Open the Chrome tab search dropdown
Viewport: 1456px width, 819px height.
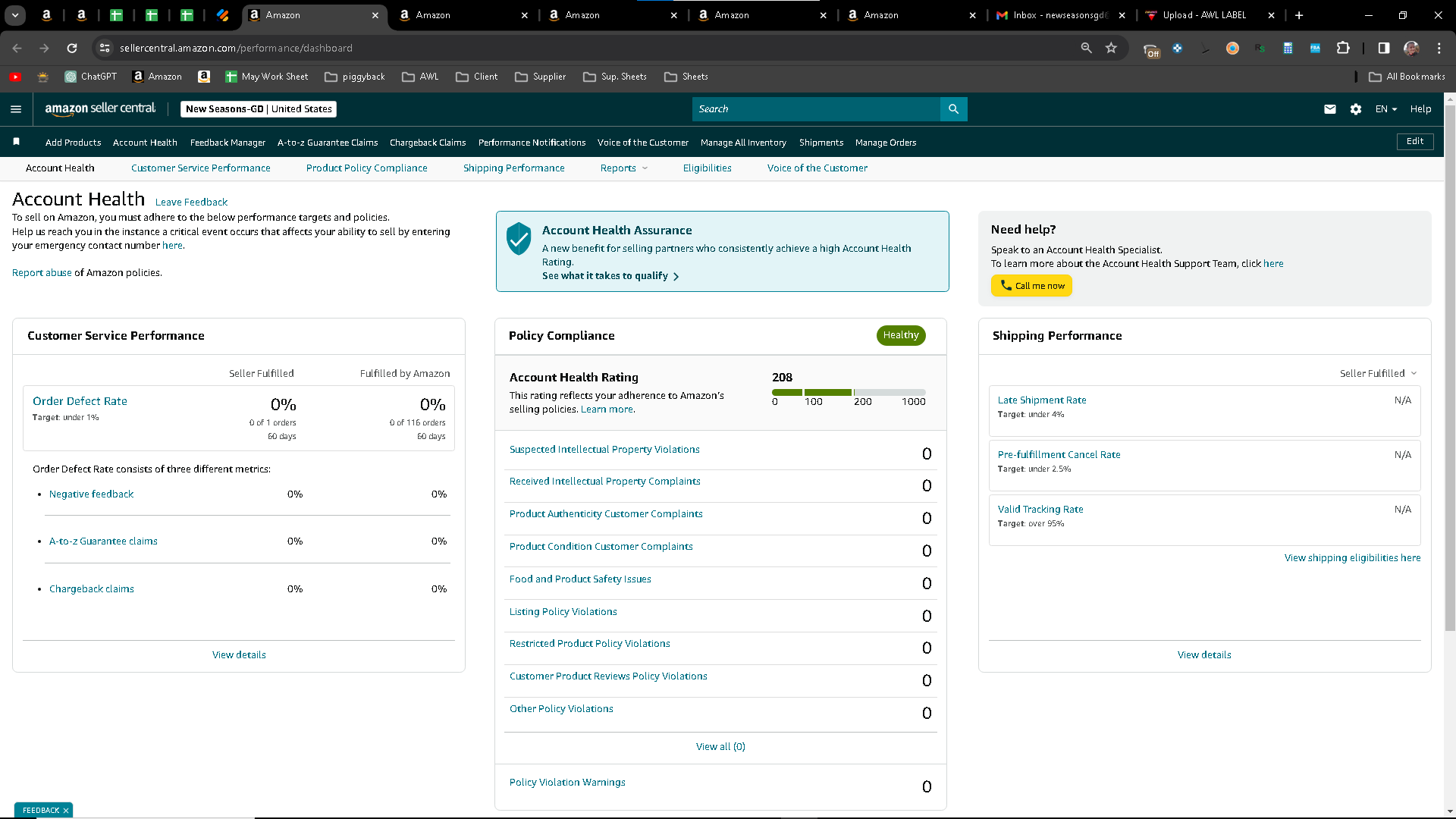pos(15,15)
